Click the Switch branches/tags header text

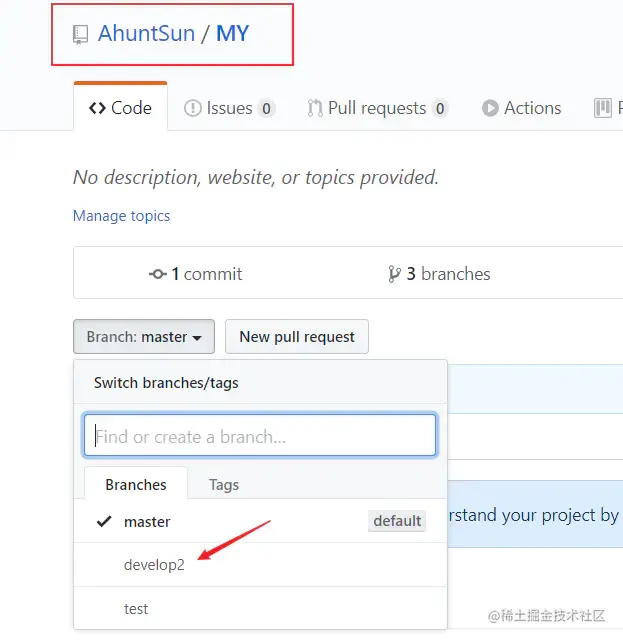point(166,383)
